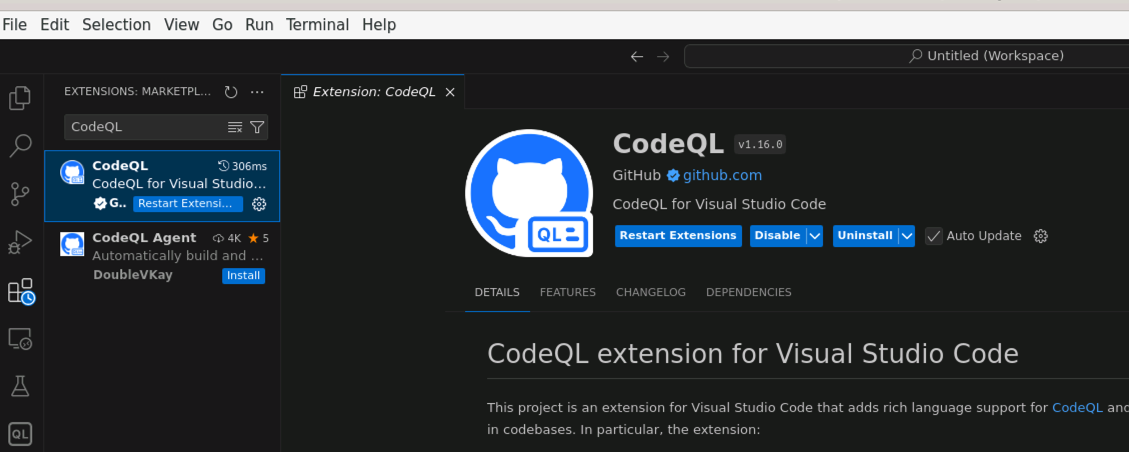This screenshot has width=1129, height=452.
Task: Open the extensions filter menu
Action: [x=257, y=127]
